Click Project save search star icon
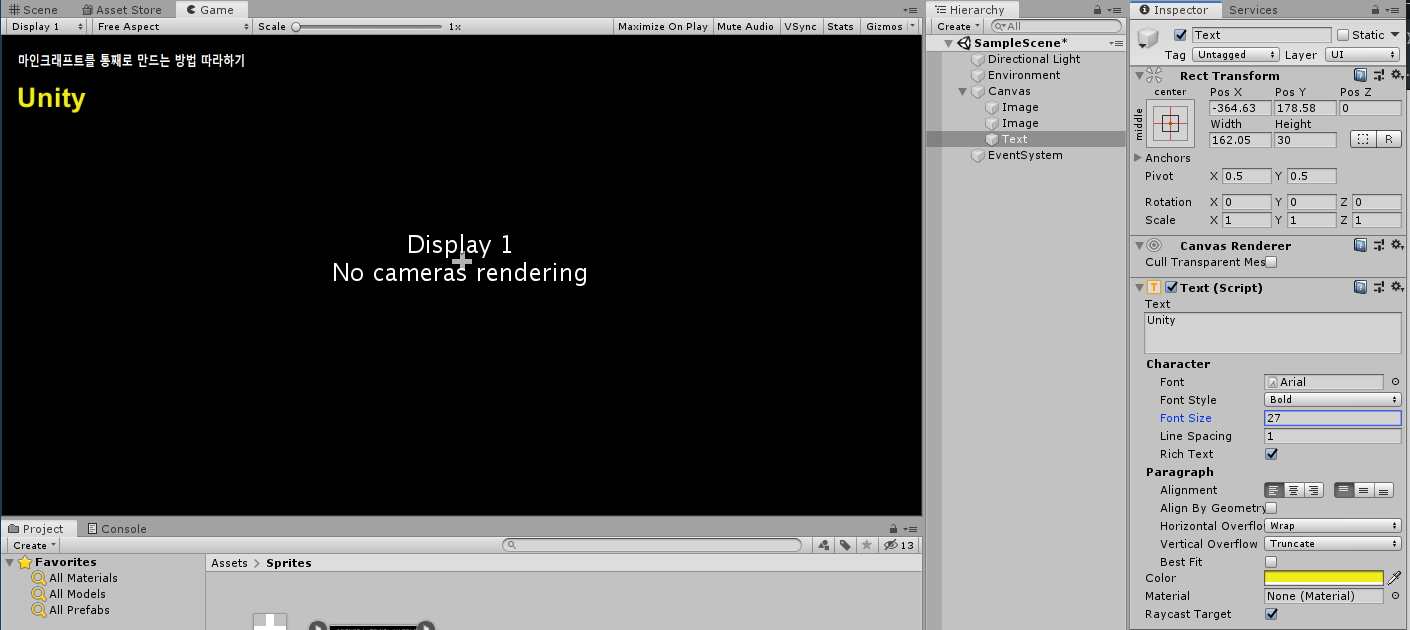The image size is (1410, 630). [x=866, y=545]
